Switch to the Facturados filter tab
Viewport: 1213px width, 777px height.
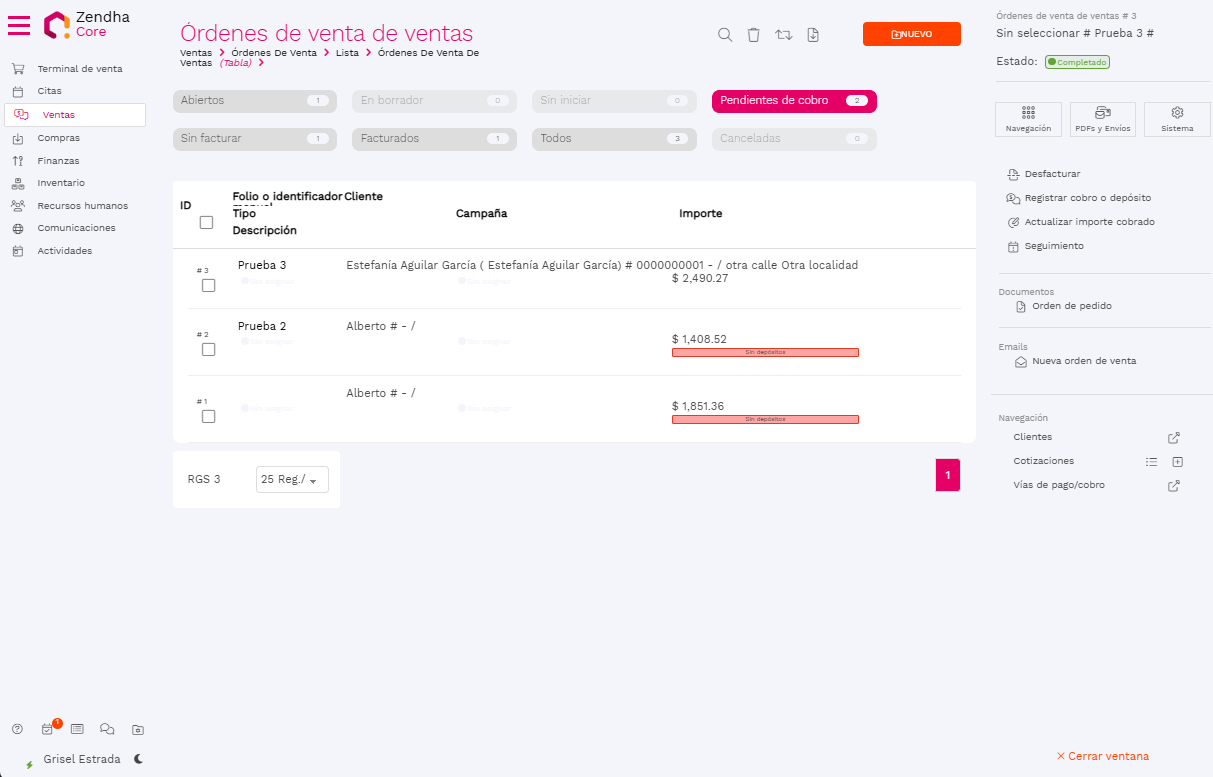click(x=434, y=139)
